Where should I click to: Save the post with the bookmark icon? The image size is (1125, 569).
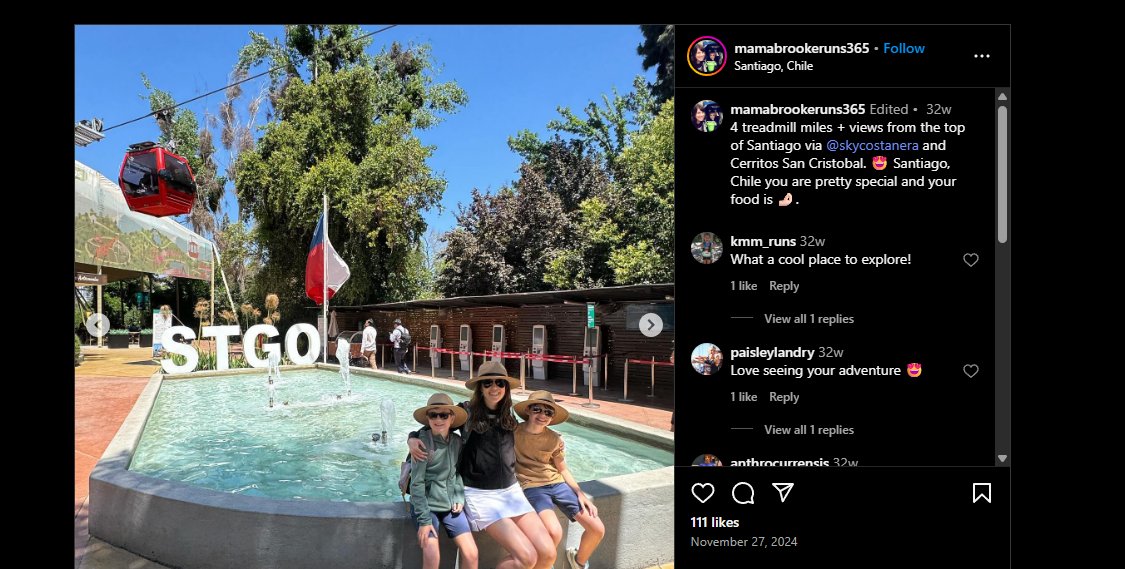click(982, 493)
